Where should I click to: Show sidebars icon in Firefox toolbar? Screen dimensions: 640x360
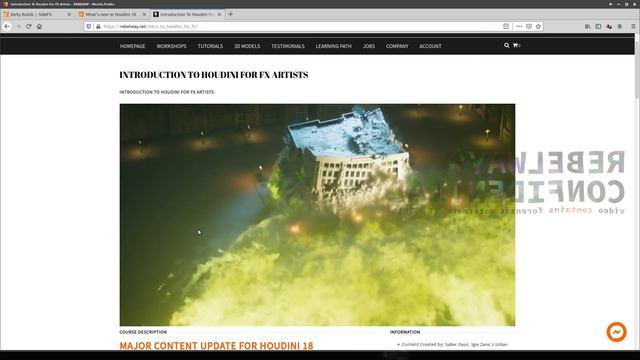(x=598, y=26)
